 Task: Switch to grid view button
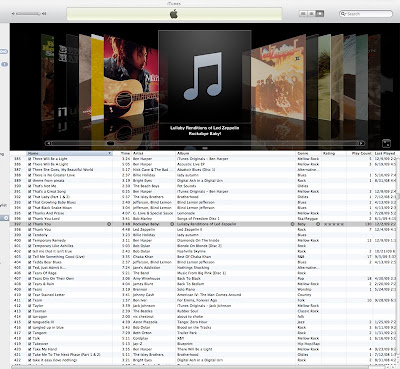(x=311, y=14)
